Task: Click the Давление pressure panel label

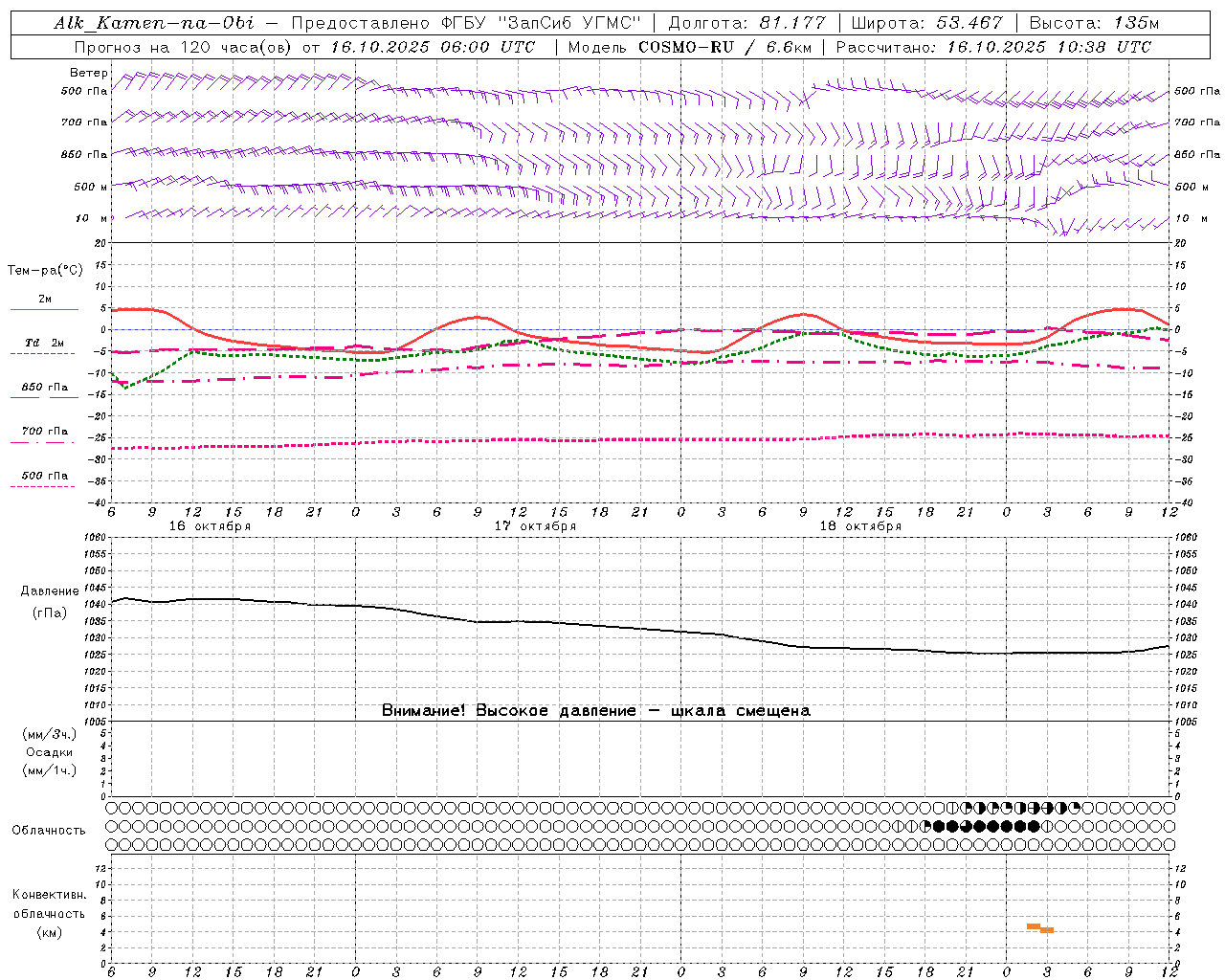Action: tap(50, 591)
